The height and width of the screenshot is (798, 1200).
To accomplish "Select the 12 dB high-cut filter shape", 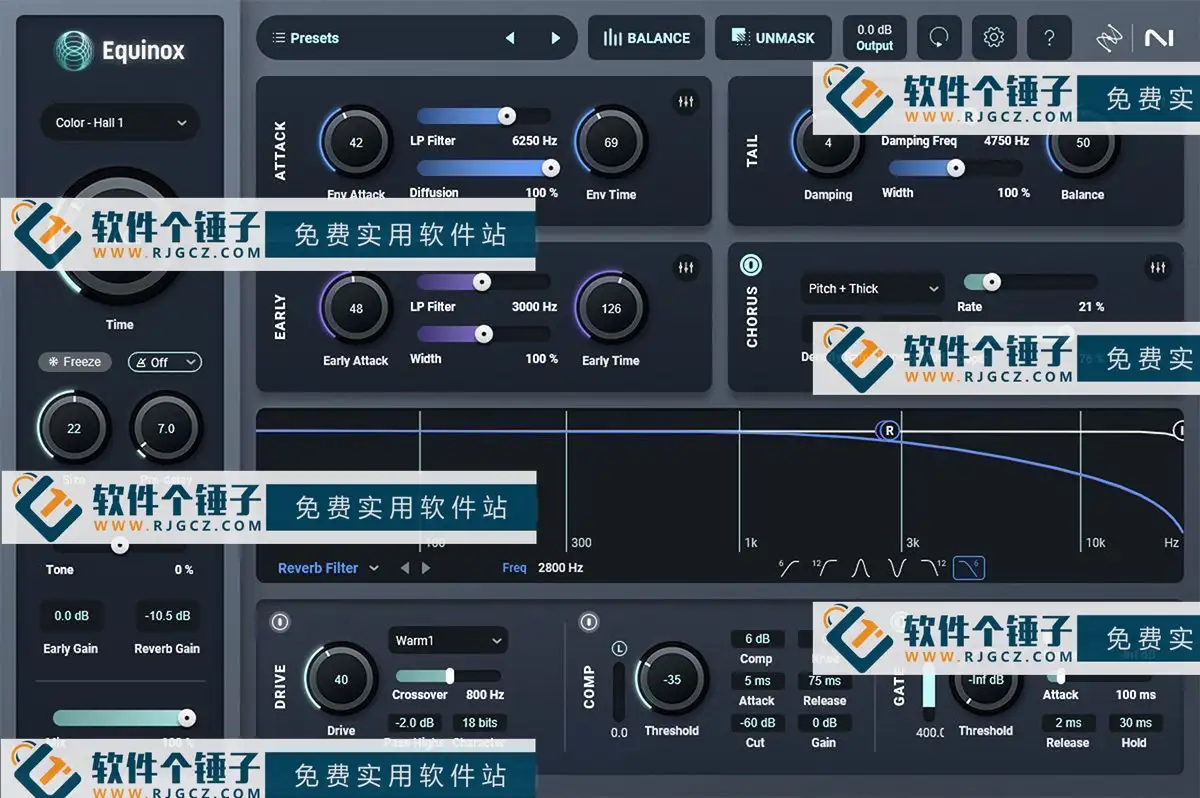I will (933, 568).
